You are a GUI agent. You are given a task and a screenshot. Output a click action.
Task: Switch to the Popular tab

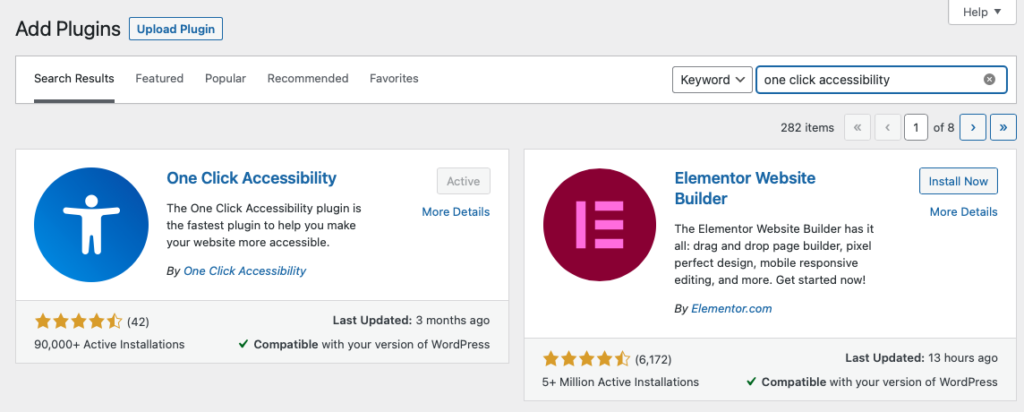click(x=225, y=78)
